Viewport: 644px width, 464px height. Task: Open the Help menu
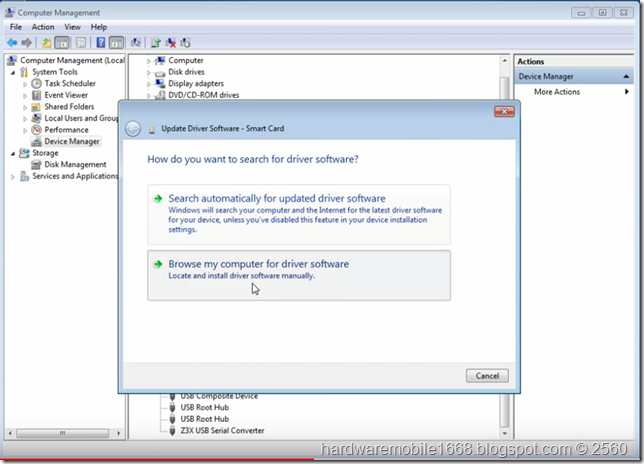pyautogui.click(x=99, y=27)
